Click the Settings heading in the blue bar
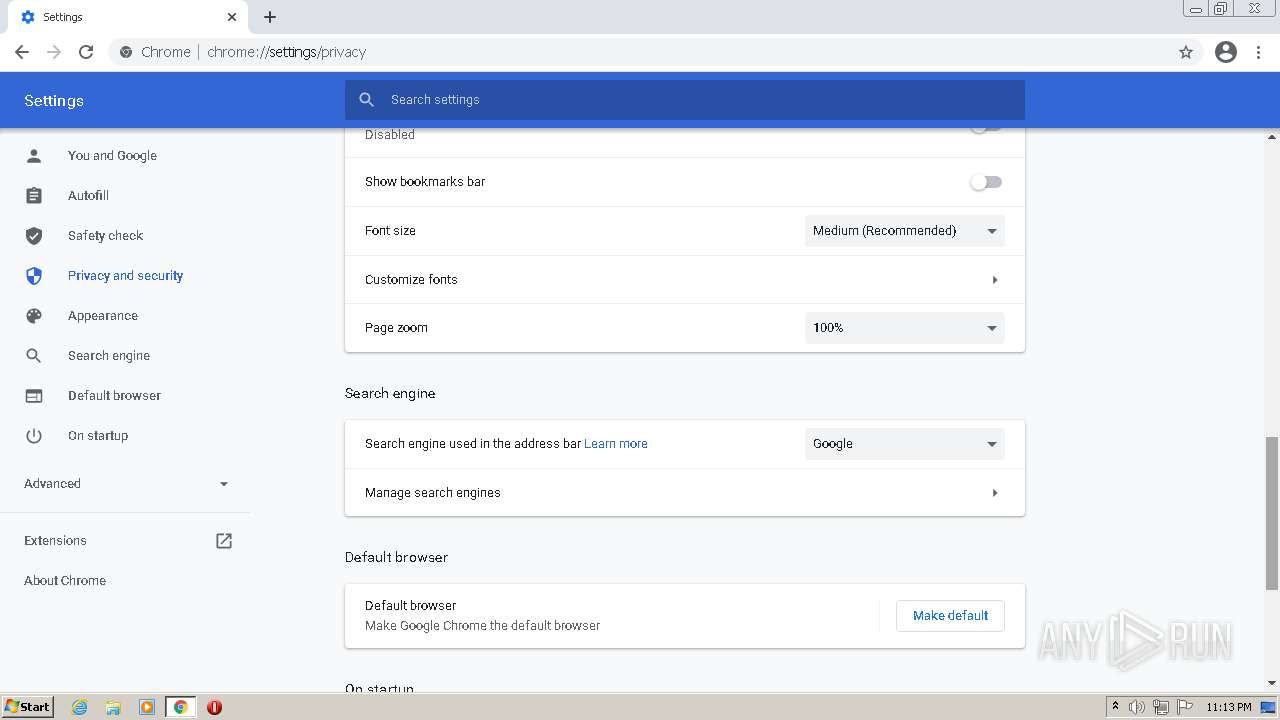 tap(54, 101)
